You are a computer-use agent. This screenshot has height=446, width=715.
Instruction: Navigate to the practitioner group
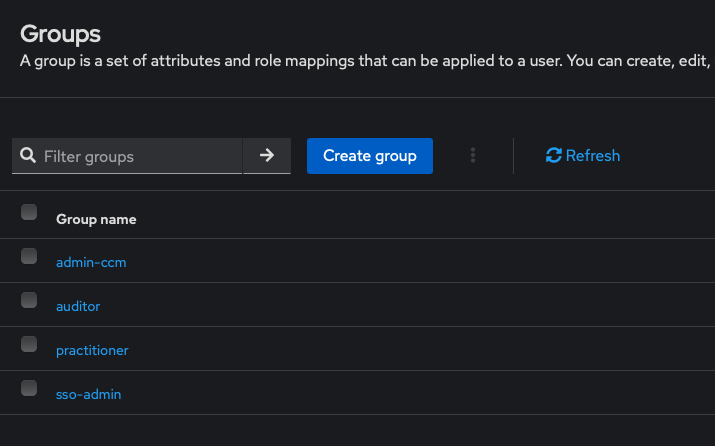[x=92, y=350]
